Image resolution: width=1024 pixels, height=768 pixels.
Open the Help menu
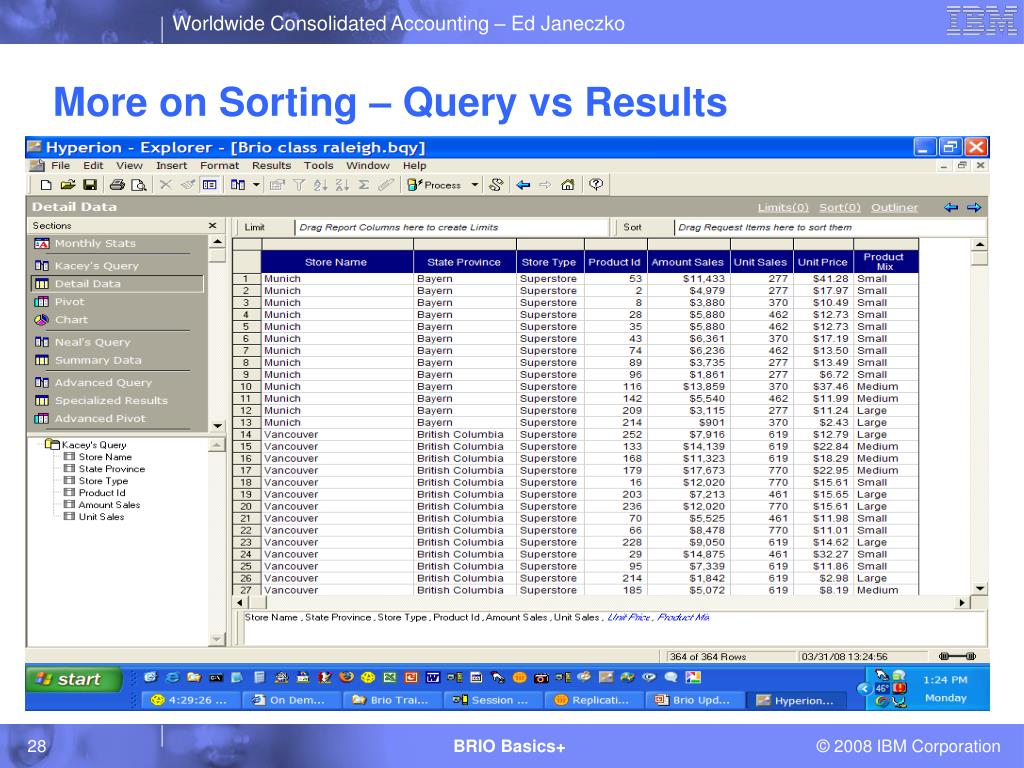[x=415, y=166]
